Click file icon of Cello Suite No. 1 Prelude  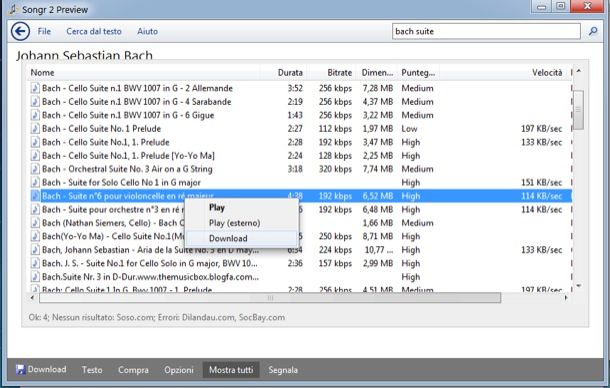(x=35, y=128)
